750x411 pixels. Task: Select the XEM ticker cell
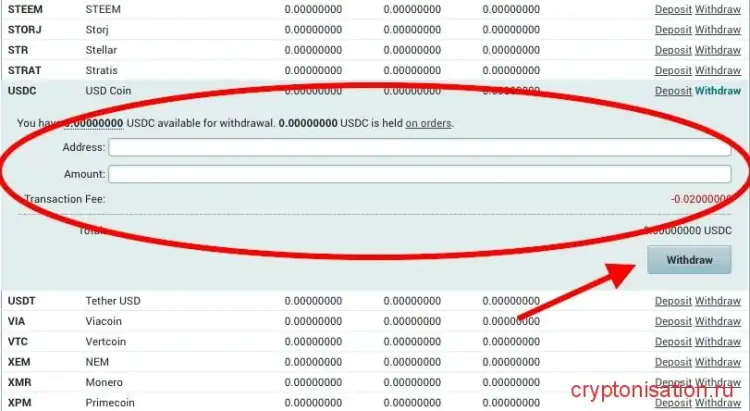point(19,362)
